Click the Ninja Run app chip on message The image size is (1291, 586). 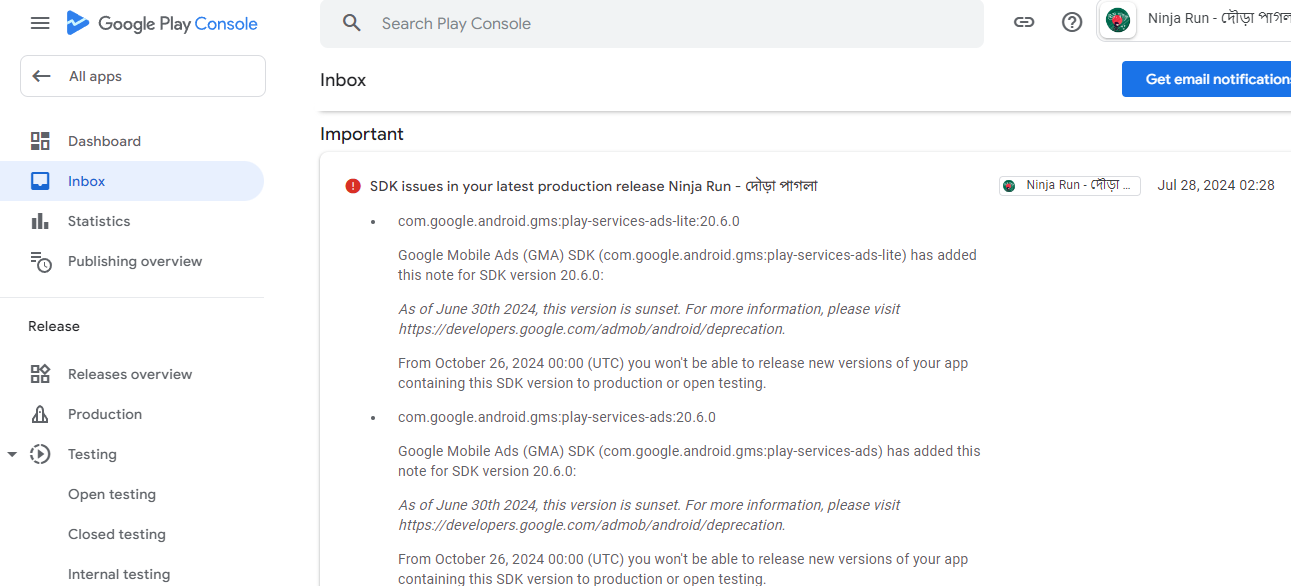pyautogui.click(x=1070, y=186)
